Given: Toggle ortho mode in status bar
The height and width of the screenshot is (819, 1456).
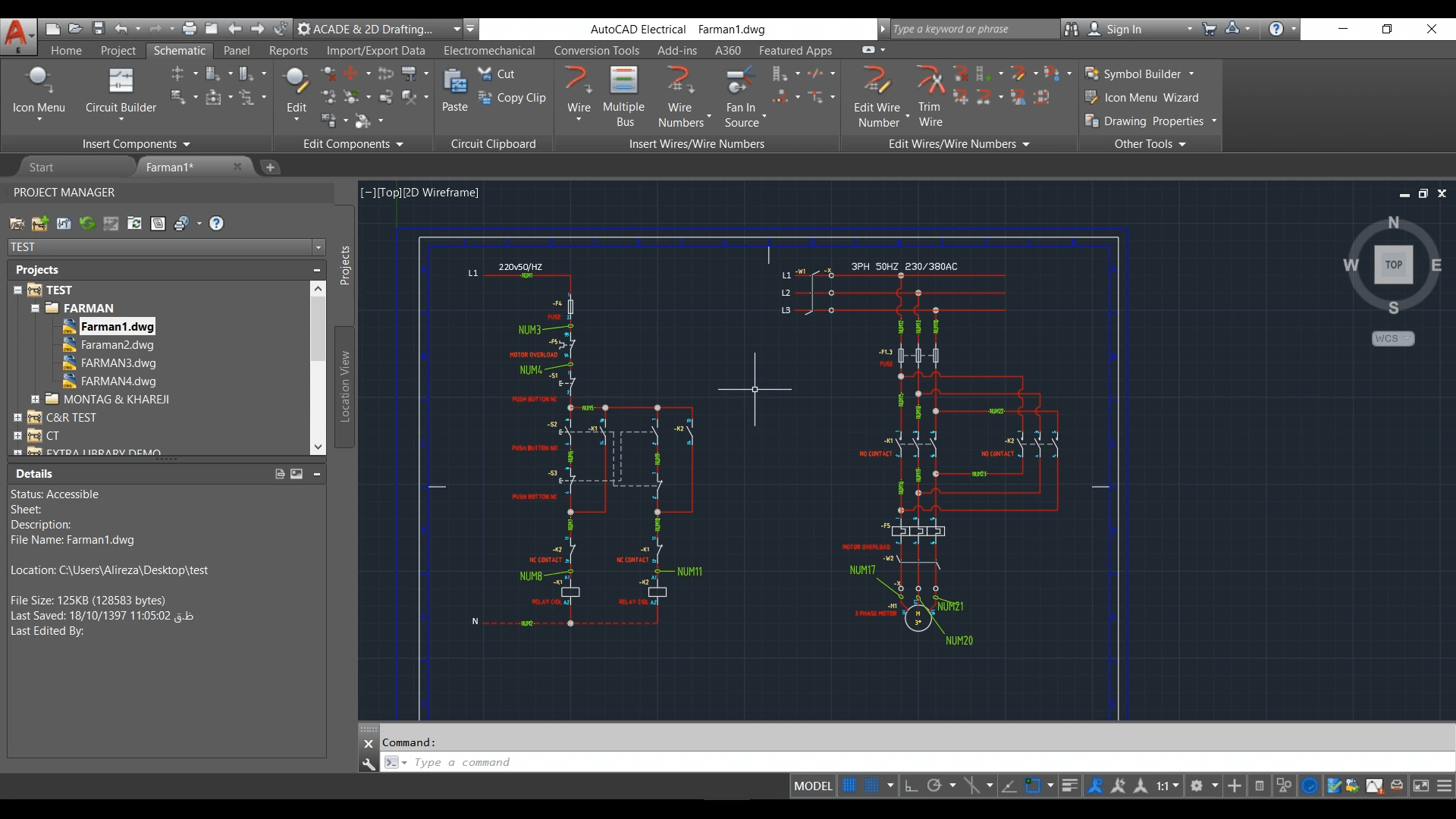Looking at the screenshot, I should click(911, 786).
